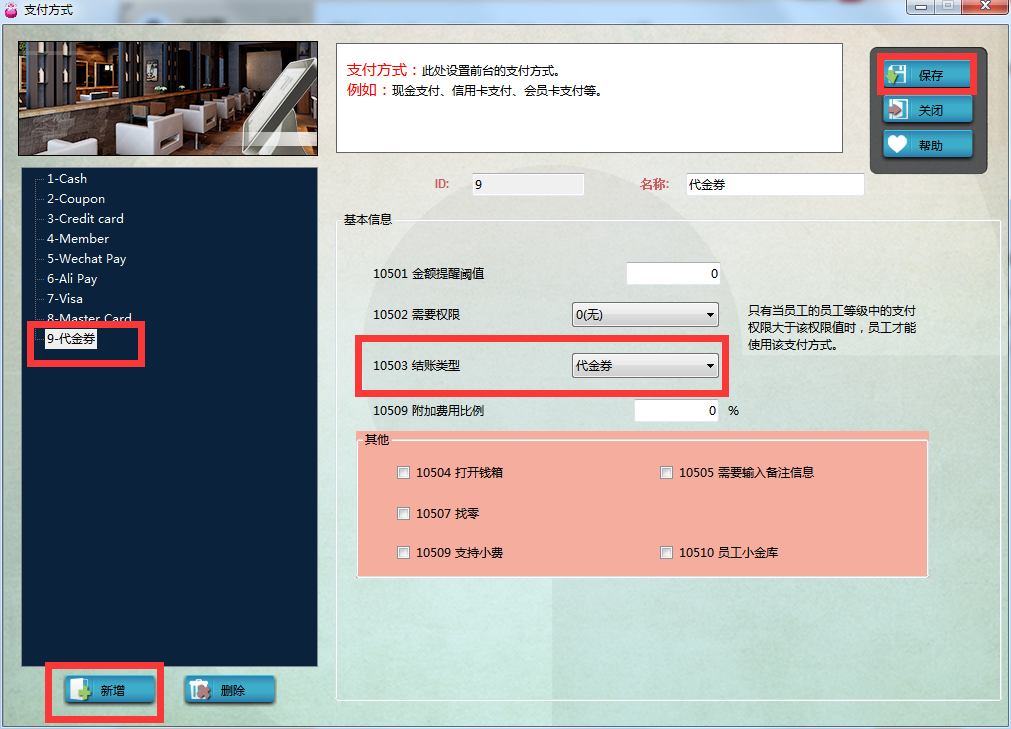Open 10503 结账类型 dropdown
Screen dimensions: 1011x729
click(x=645, y=365)
